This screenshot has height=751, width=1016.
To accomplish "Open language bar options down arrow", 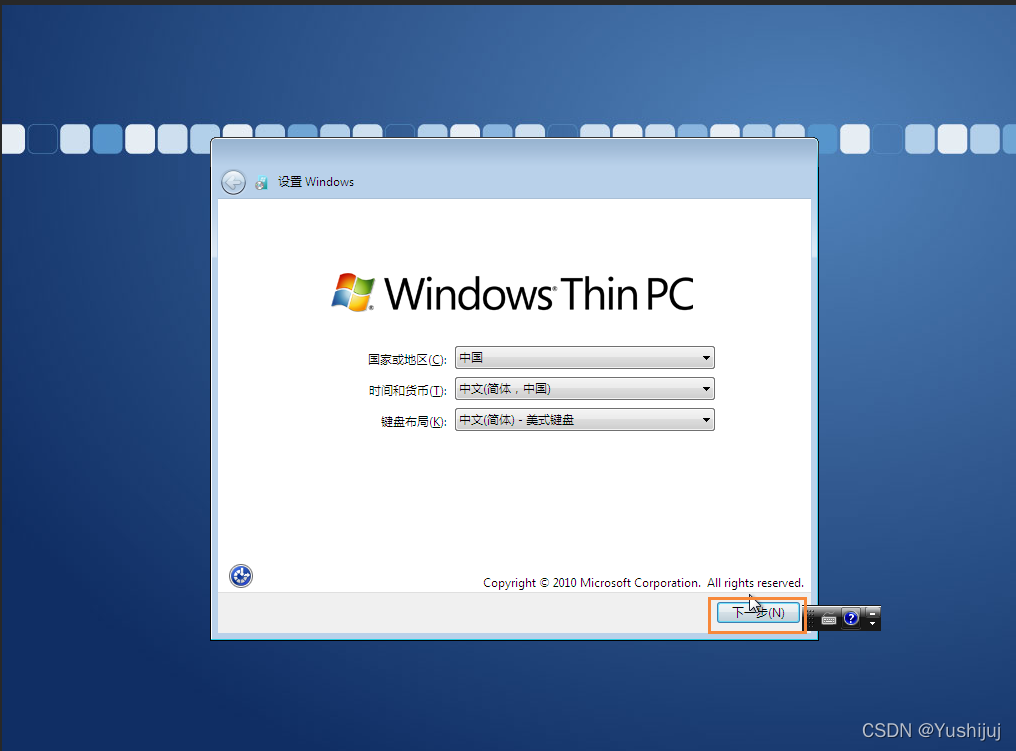I will (872, 624).
